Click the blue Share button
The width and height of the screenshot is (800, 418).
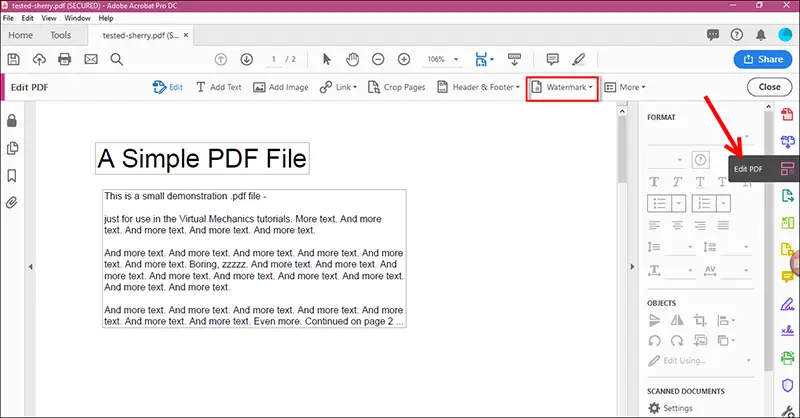pyautogui.click(x=763, y=59)
